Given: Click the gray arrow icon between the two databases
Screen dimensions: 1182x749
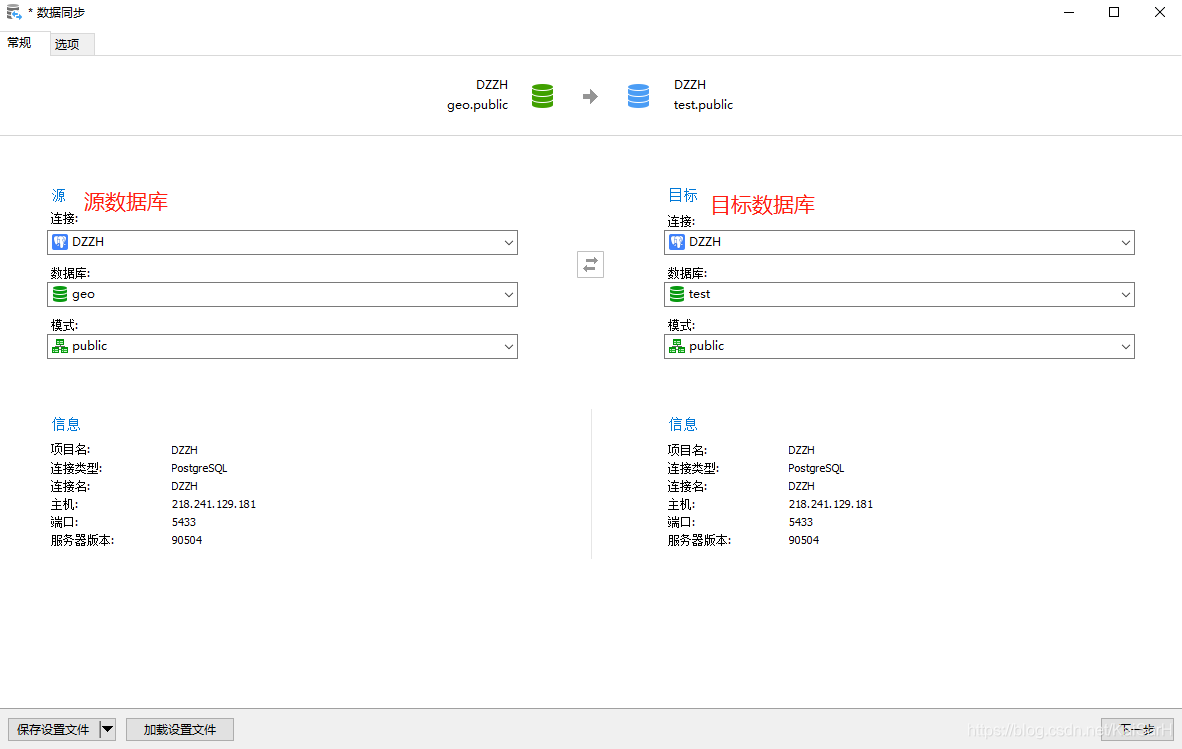Looking at the screenshot, I should tap(590, 95).
